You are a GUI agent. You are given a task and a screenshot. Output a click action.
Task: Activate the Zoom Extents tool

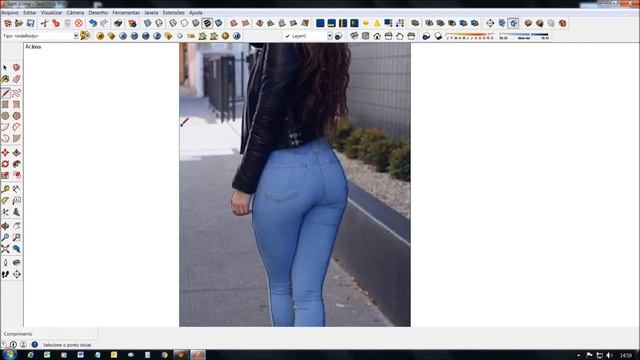pos(5,249)
